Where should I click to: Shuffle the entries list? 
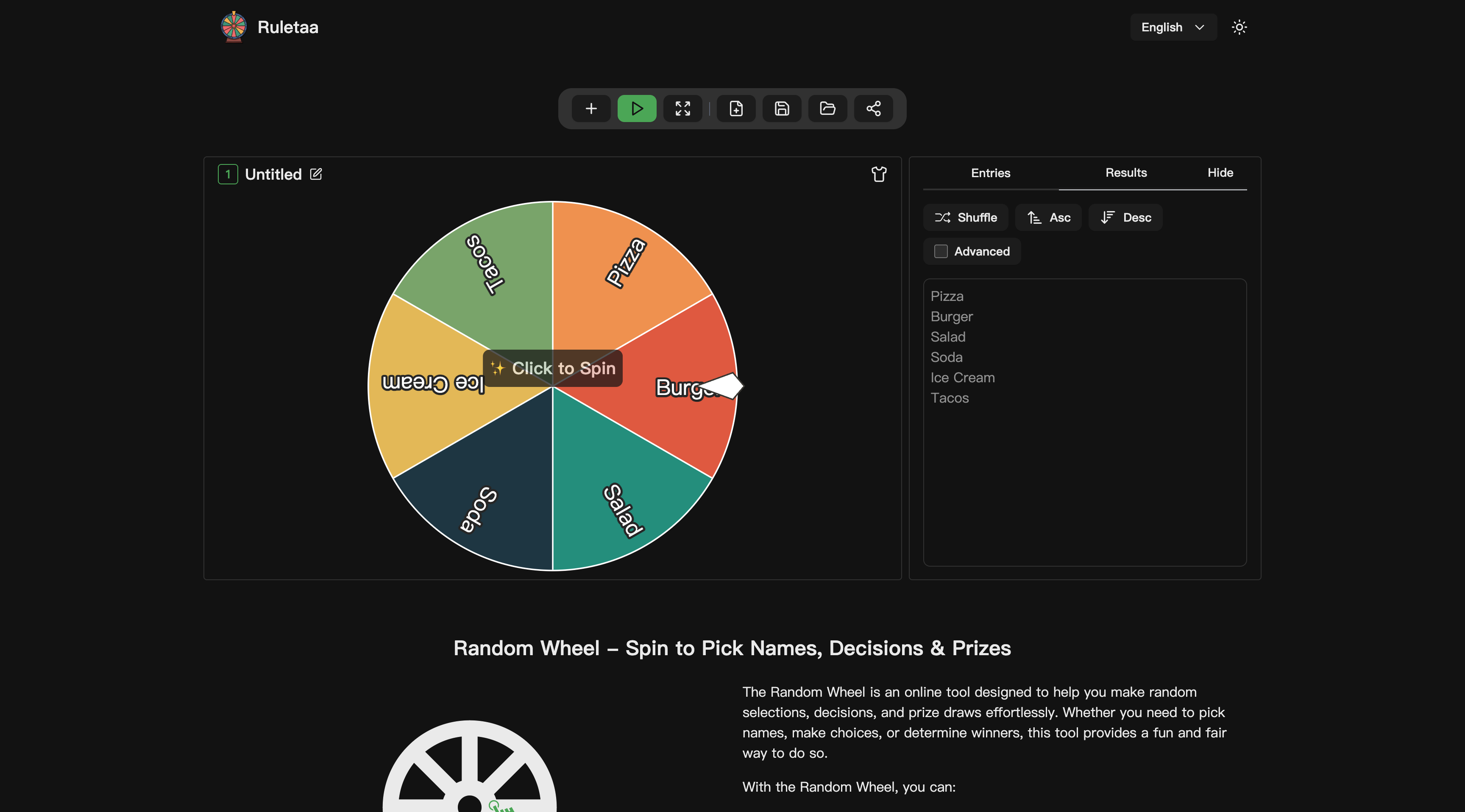click(966, 218)
